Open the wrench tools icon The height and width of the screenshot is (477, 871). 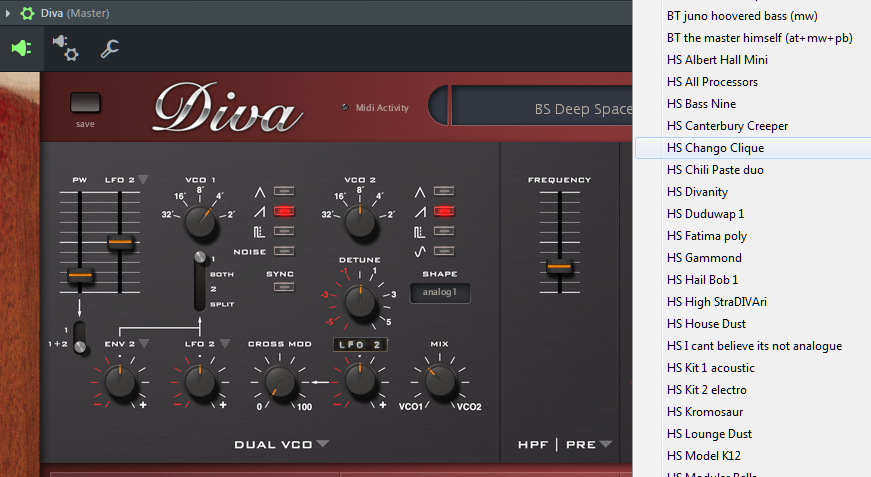tap(109, 49)
